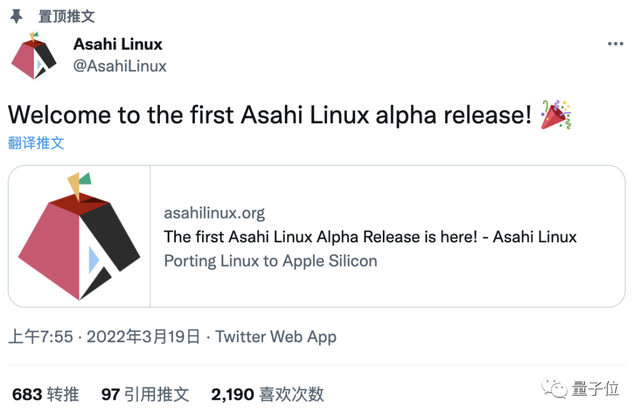Image resolution: width=640 pixels, height=417 pixels.
Task: Open the Alpha Release is here card title
Action: 369,237
